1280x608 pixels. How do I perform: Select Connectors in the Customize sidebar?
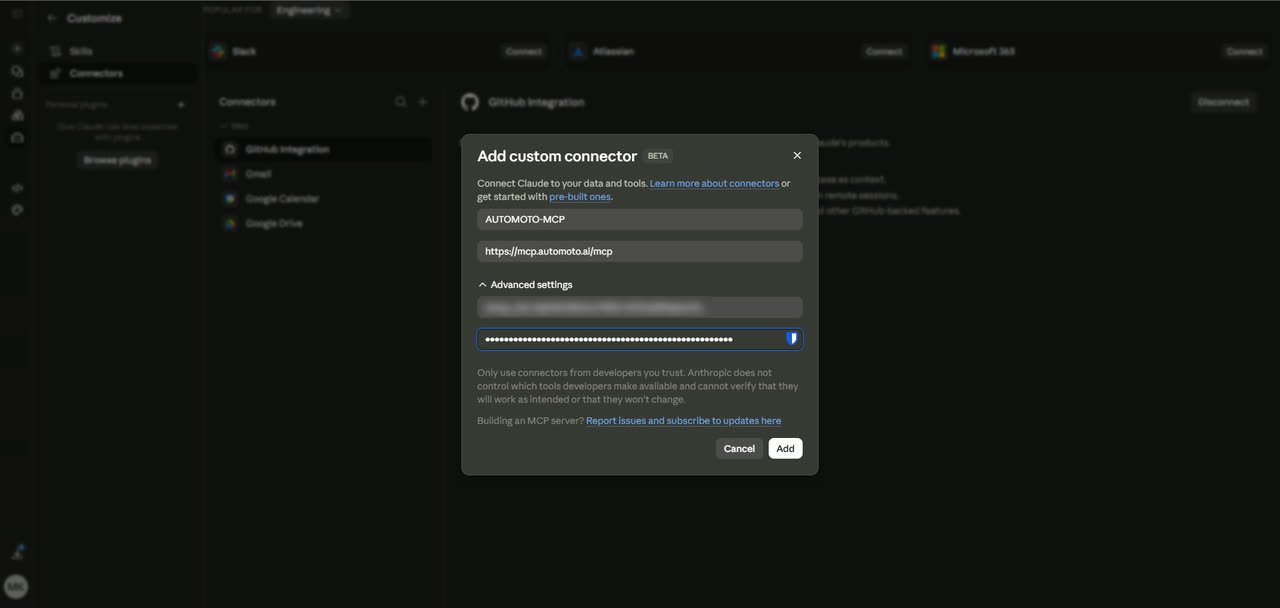(x=118, y=73)
